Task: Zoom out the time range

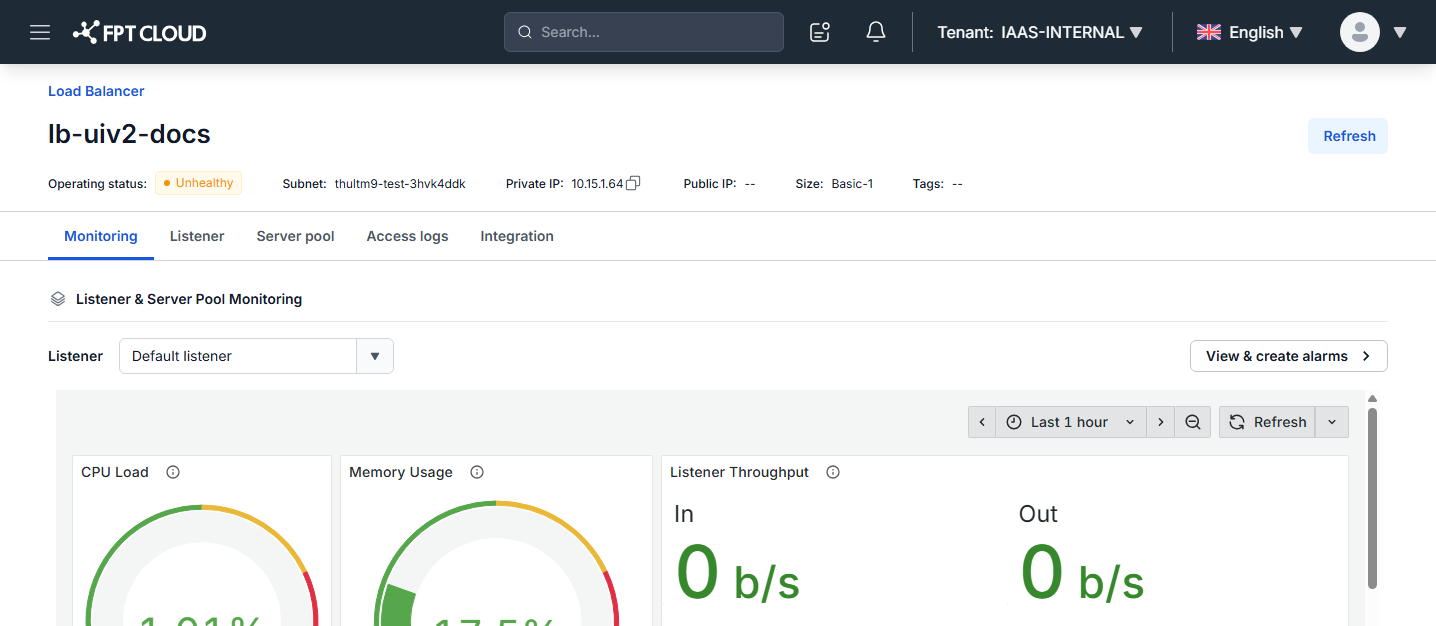Action: tap(1192, 422)
